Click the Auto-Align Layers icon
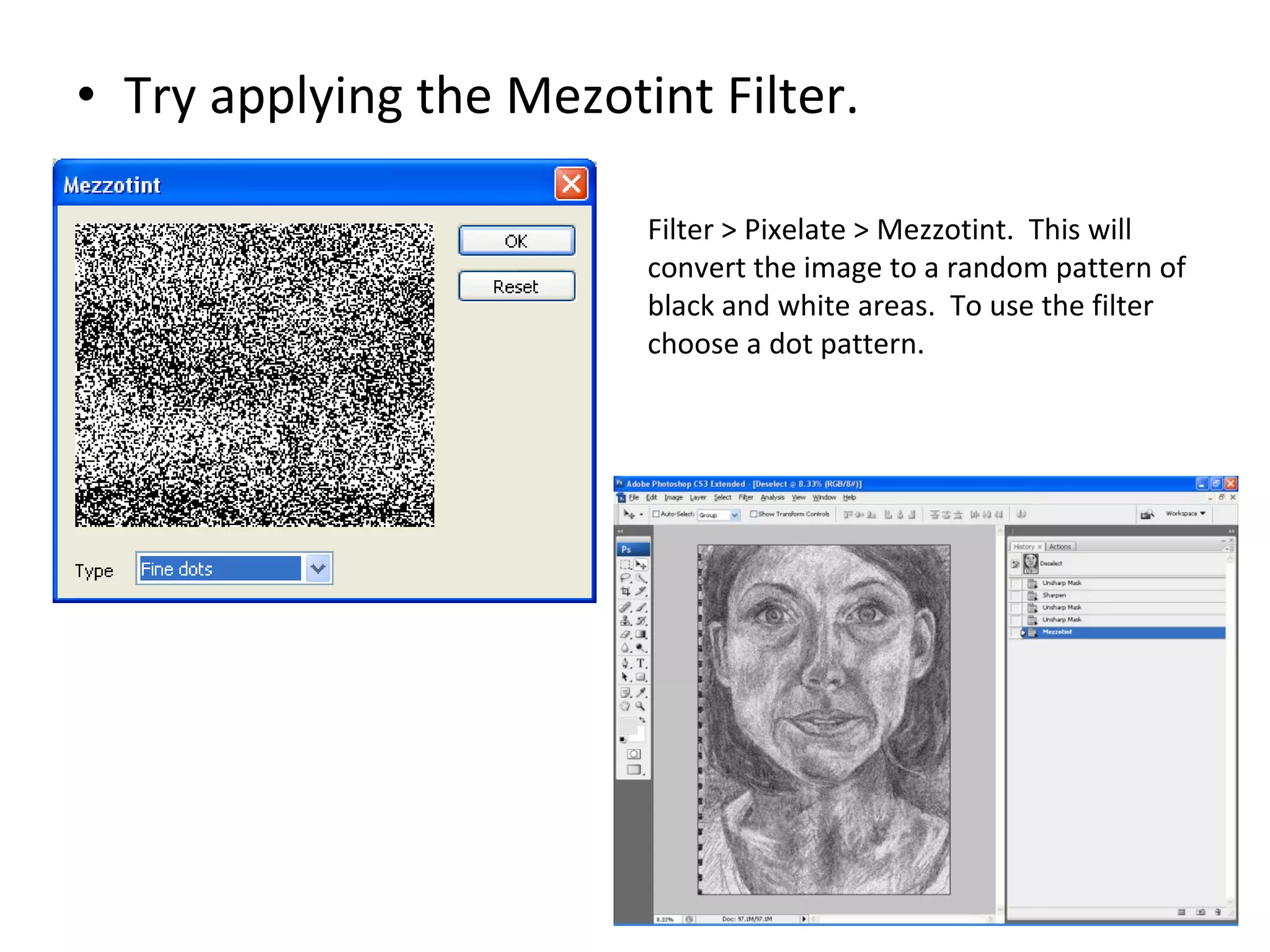Screen dimensions: 1270x952 (x=1021, y=514)
